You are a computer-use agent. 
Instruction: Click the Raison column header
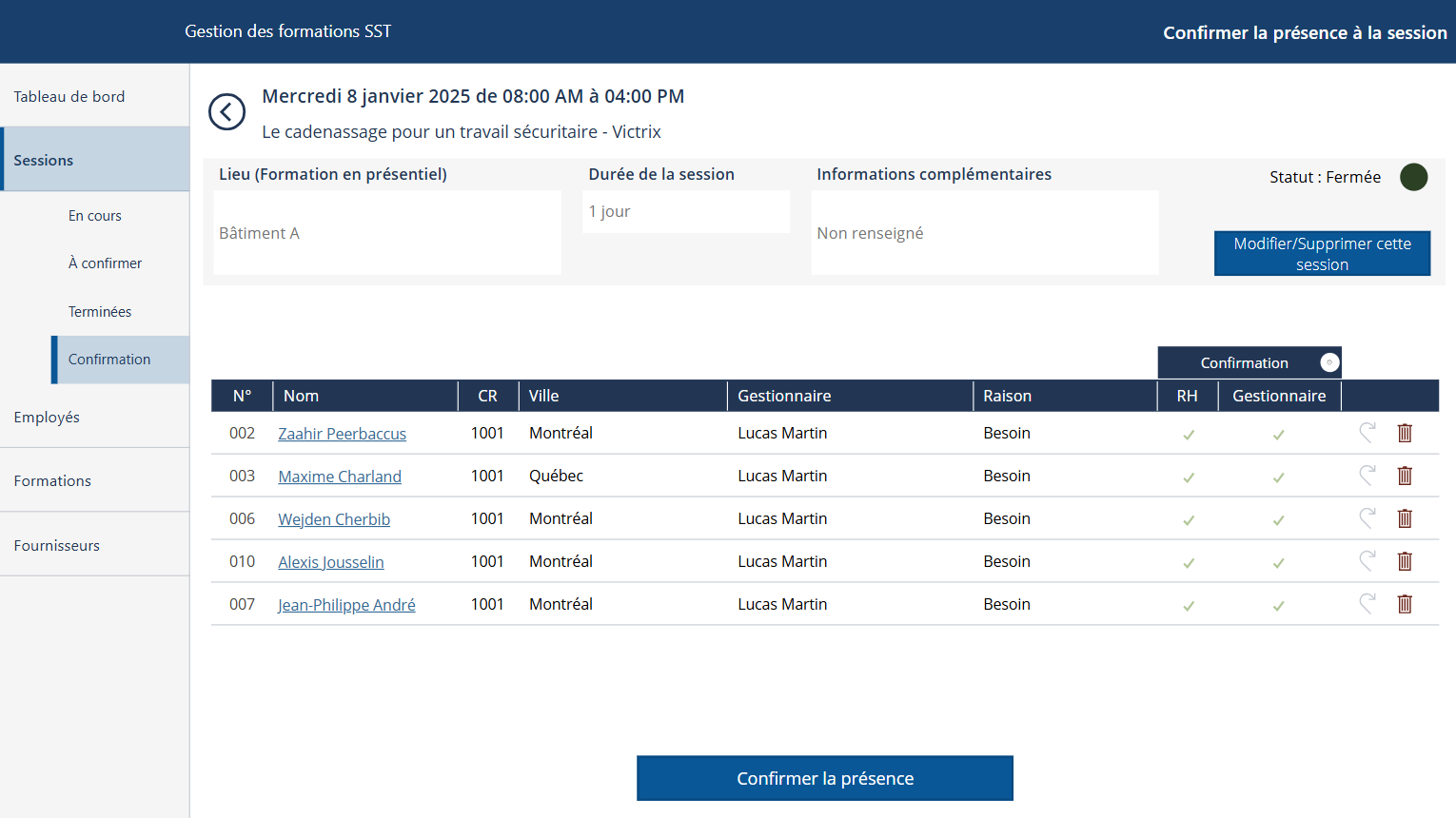[x=1066, y=396]
